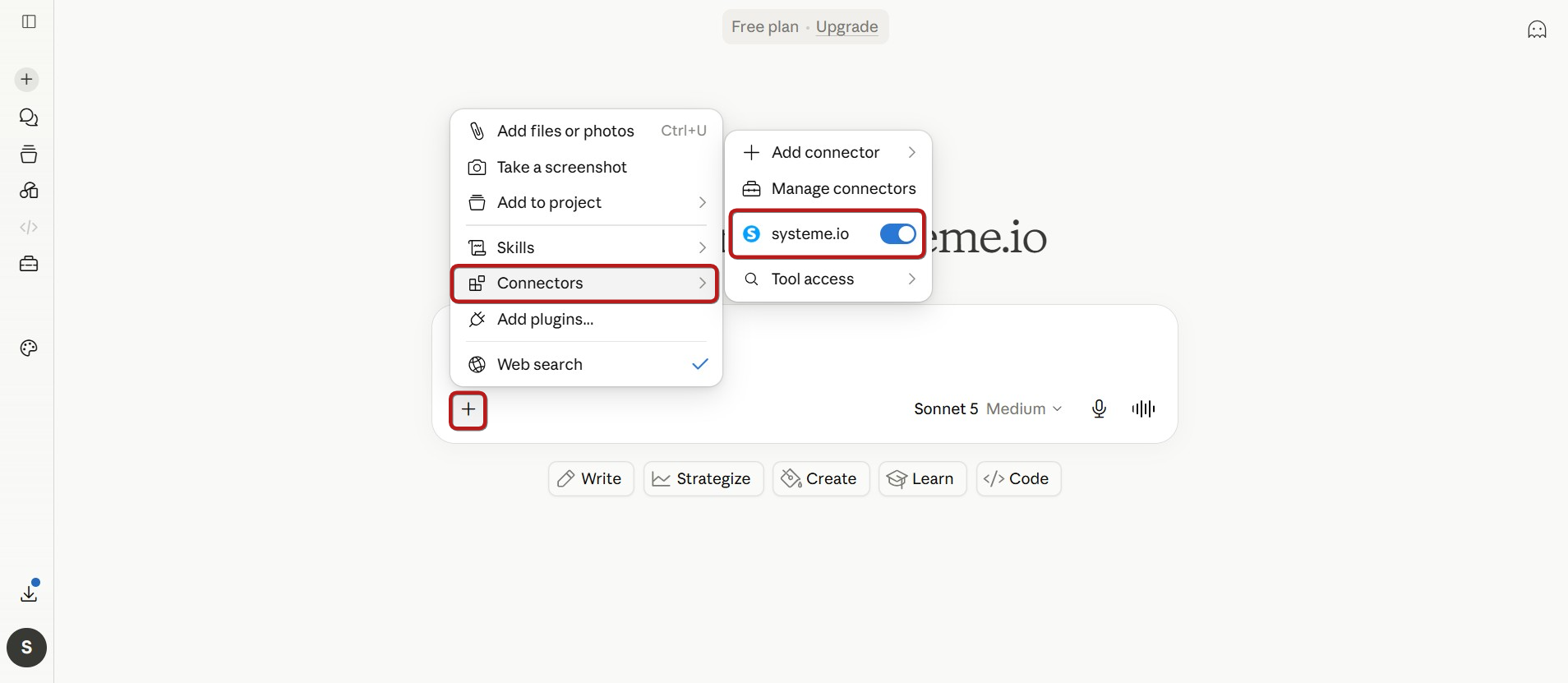Toggle the Web search checkmark option
1568x683 pixels.
click(x=586, y=364)
